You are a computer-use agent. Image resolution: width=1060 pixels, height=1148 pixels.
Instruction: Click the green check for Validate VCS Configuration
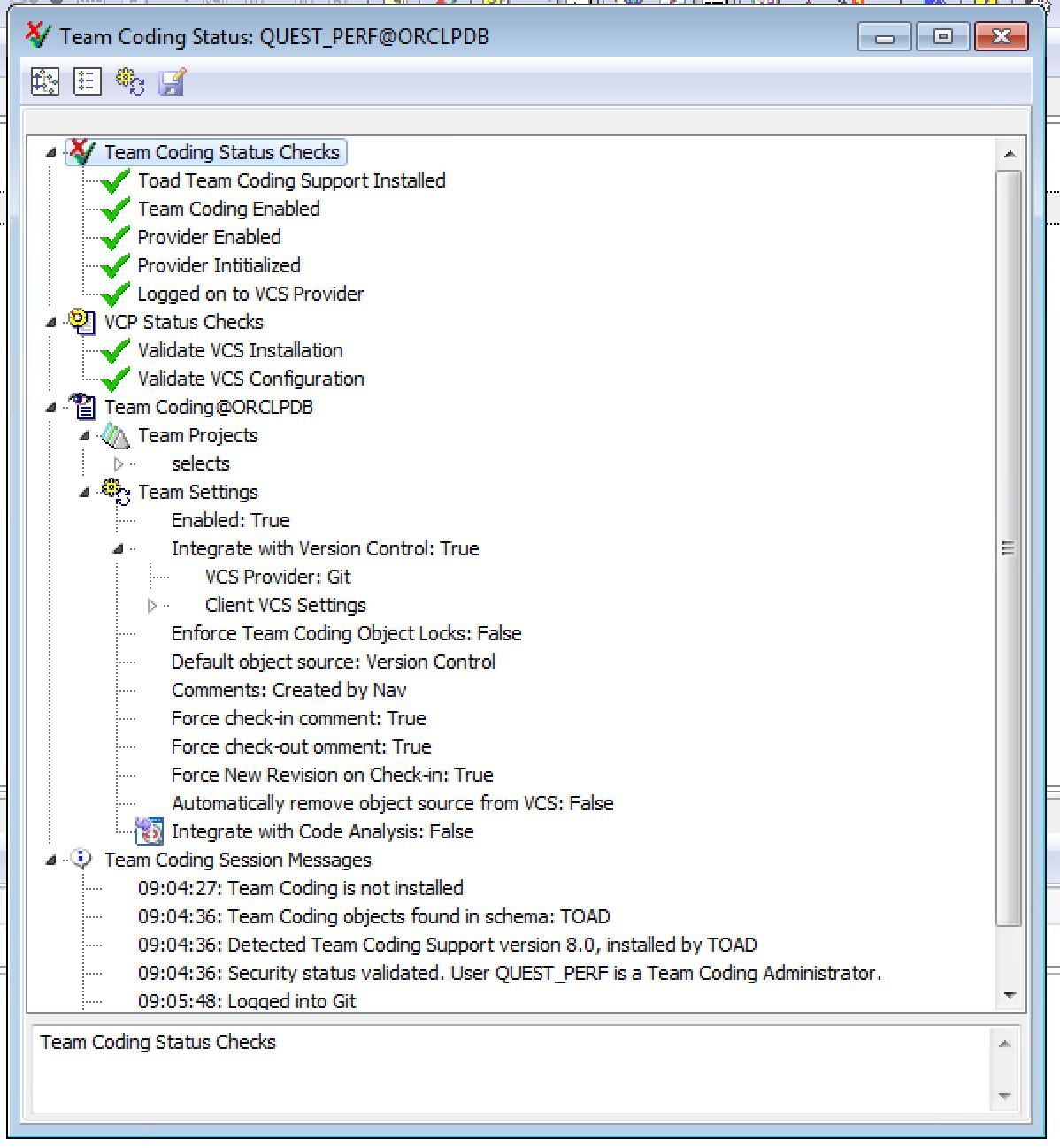point(115,379)
